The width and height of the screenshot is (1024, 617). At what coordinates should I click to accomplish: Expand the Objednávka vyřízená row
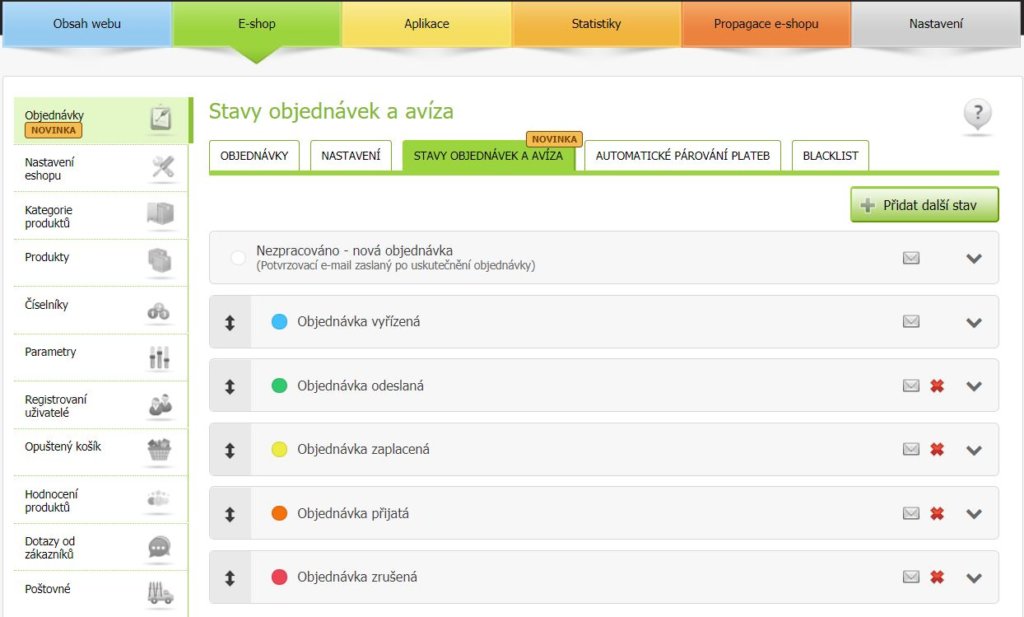pos(974,323)
